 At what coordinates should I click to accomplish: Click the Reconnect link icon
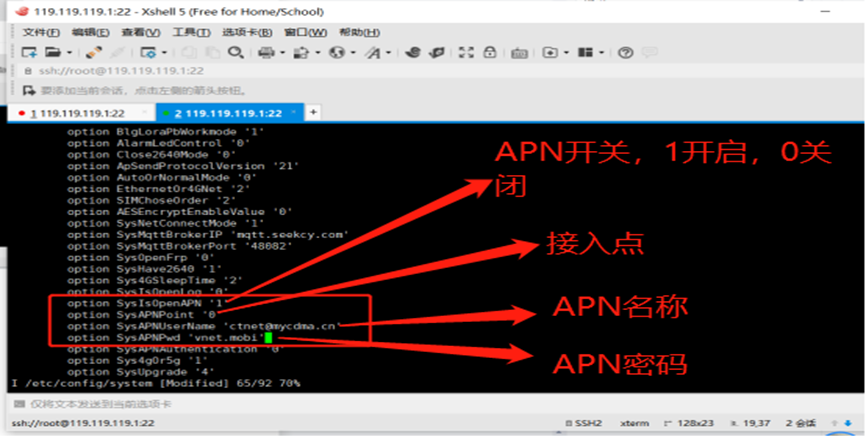(93, 52)
